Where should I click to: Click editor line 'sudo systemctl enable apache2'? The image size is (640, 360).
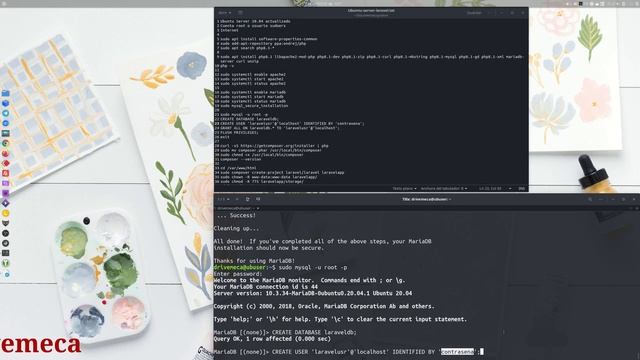point(253,75)
